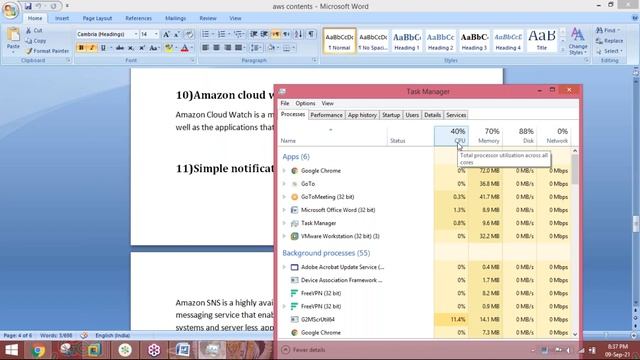Open the References ribbon tab
Screen dimensions: 640x360
(x=138, y=18)
